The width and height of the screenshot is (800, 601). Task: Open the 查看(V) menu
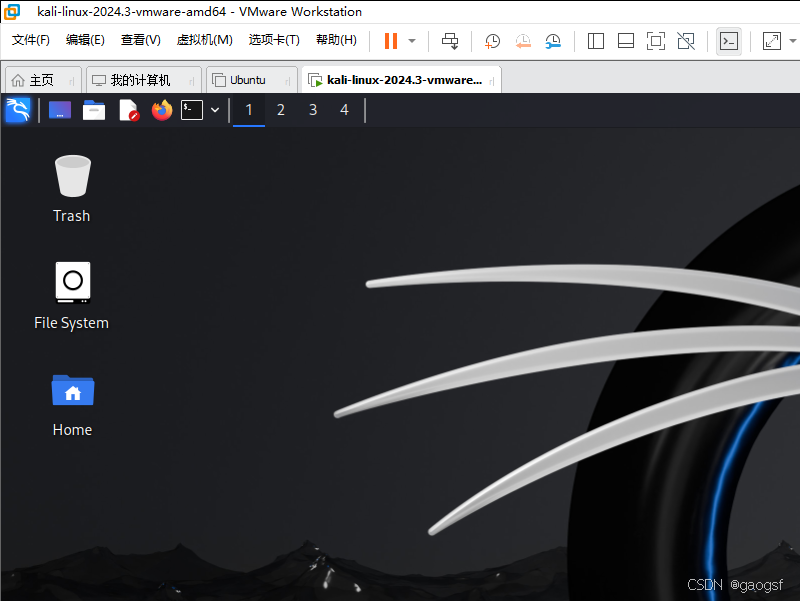(x=140, y=40)
